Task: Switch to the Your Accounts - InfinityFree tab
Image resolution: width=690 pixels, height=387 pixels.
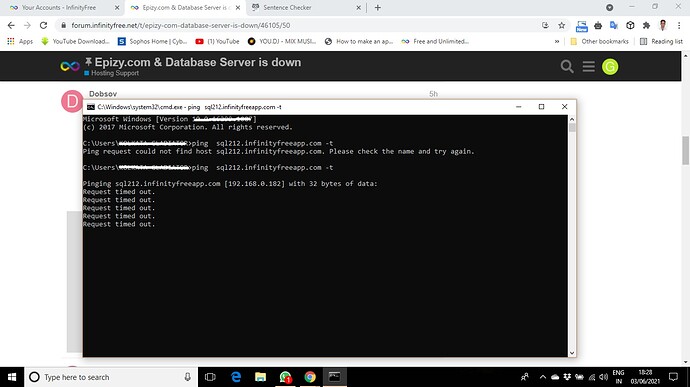Action: click(x=59, y=7)
